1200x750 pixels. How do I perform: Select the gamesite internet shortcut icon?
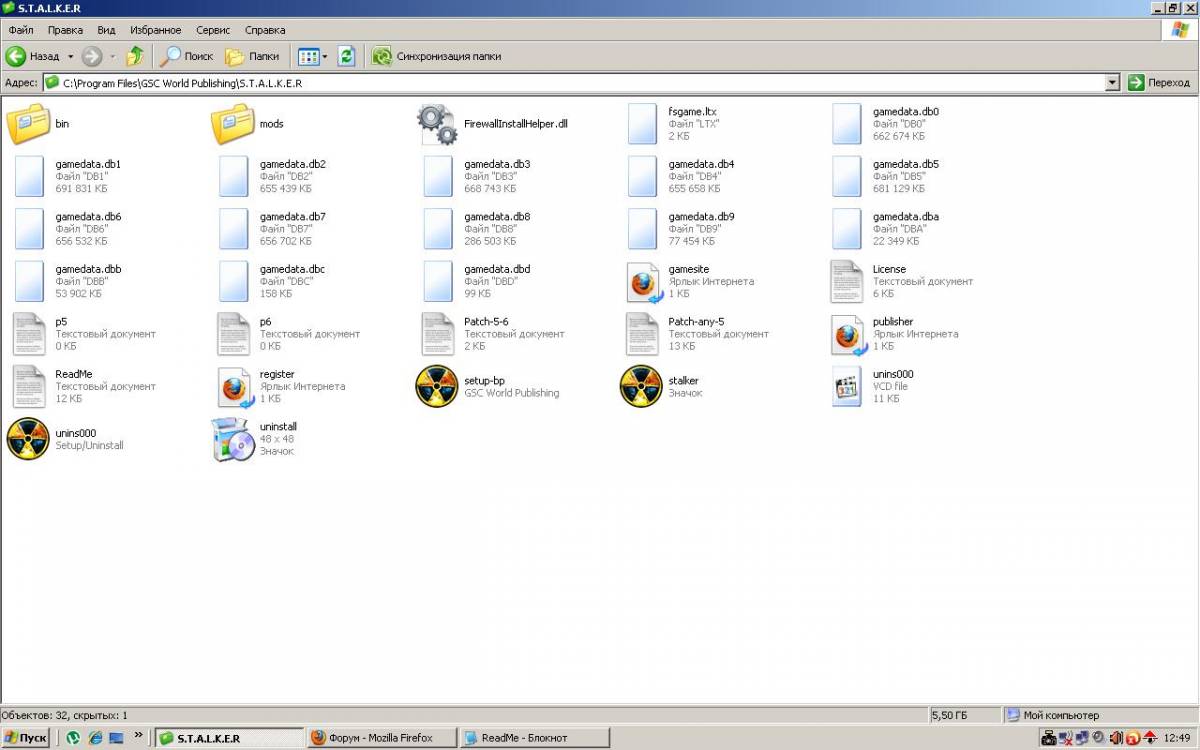click(642, 282)
